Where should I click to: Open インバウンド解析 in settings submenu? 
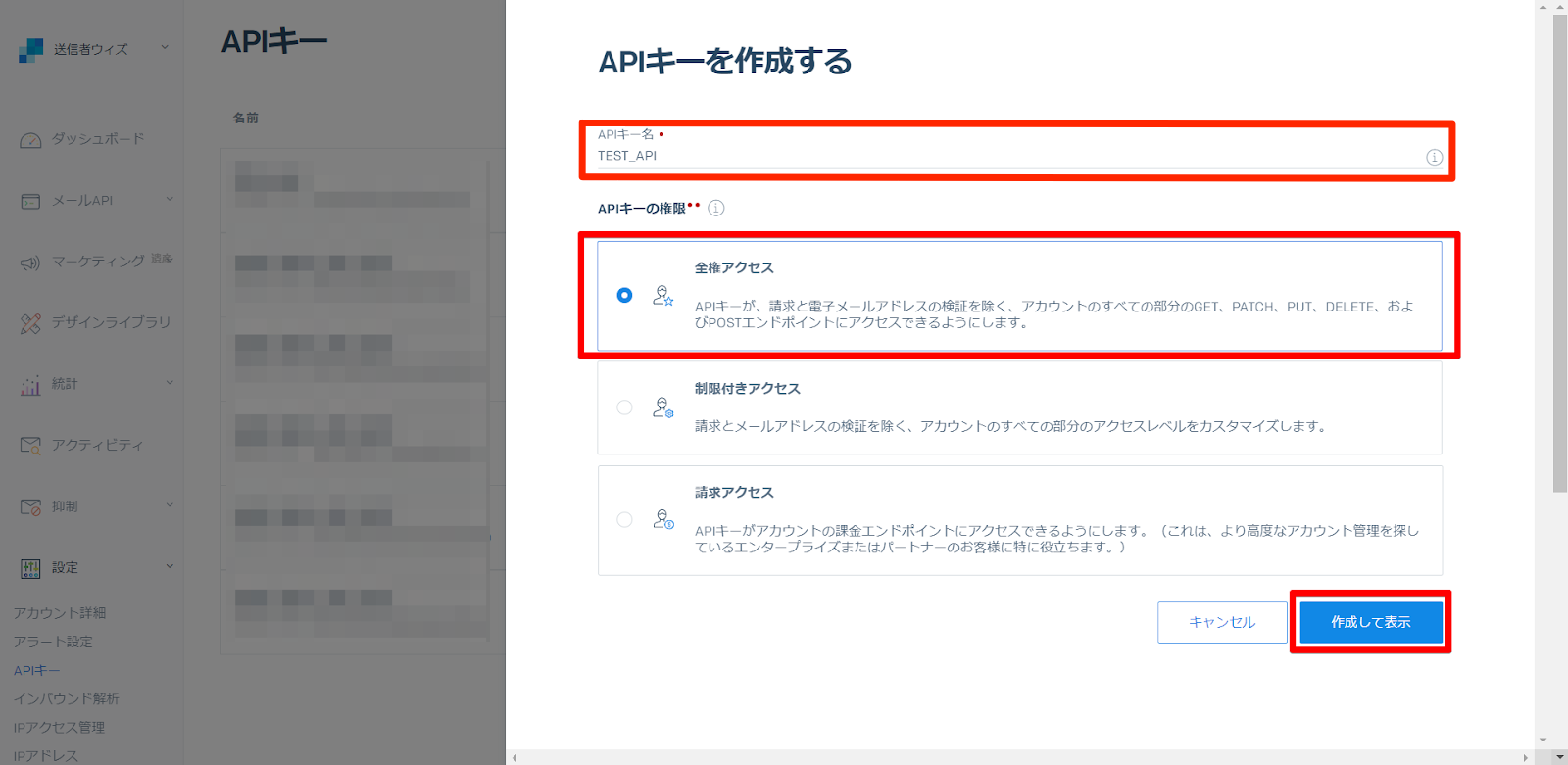pos(66,698)
